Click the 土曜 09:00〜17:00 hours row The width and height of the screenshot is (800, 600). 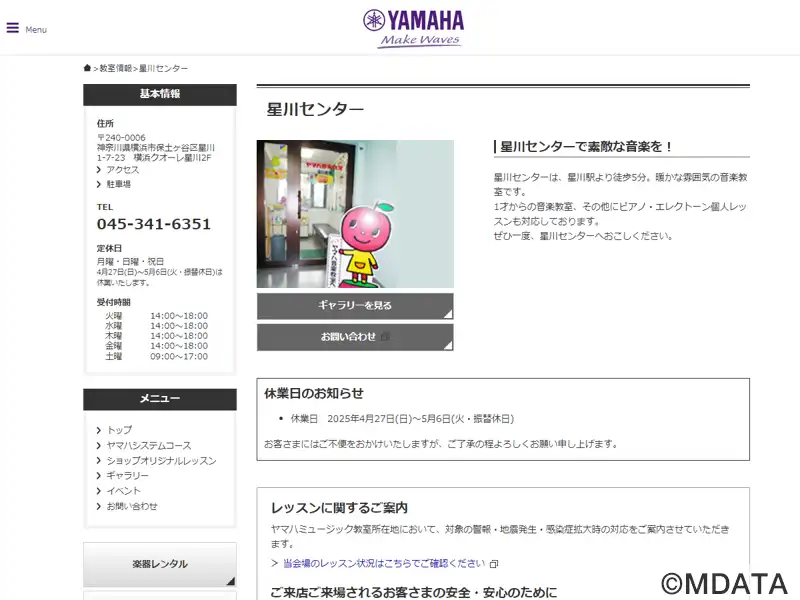157,356
